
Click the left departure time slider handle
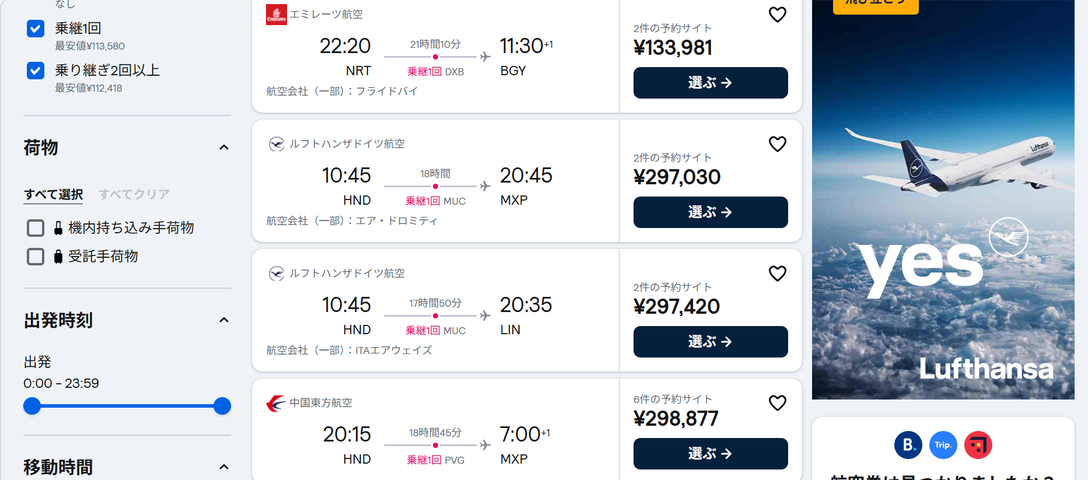(x=32, y=406)
